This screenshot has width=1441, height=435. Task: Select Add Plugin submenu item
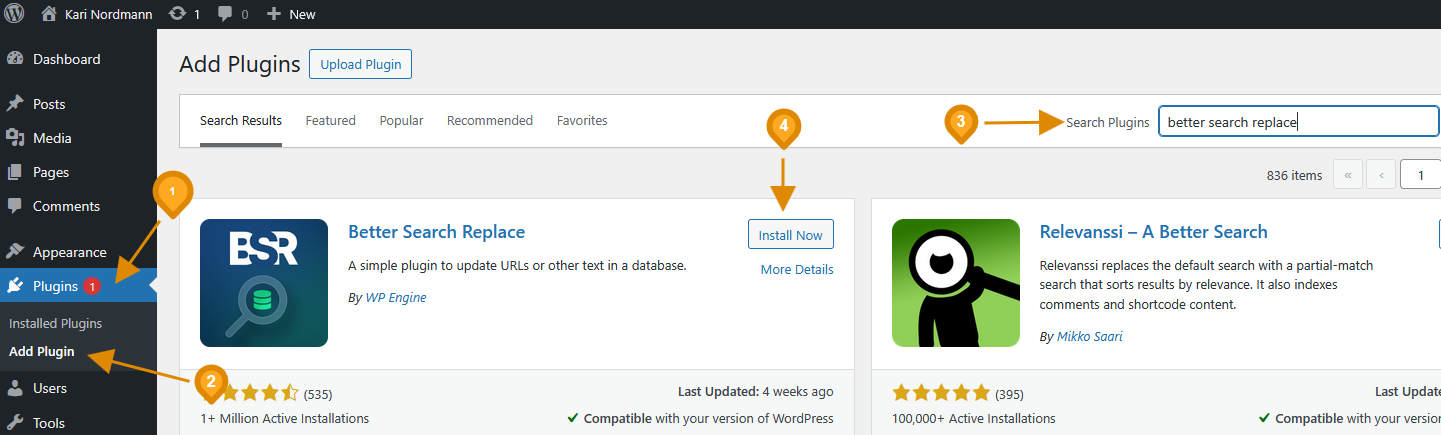42,352
